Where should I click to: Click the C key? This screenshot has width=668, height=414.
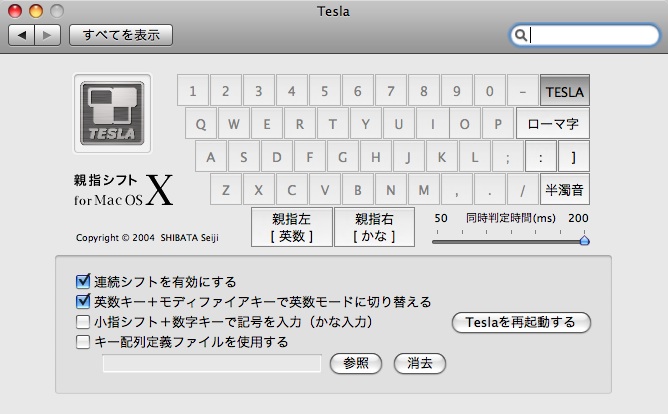pos(292,190)
